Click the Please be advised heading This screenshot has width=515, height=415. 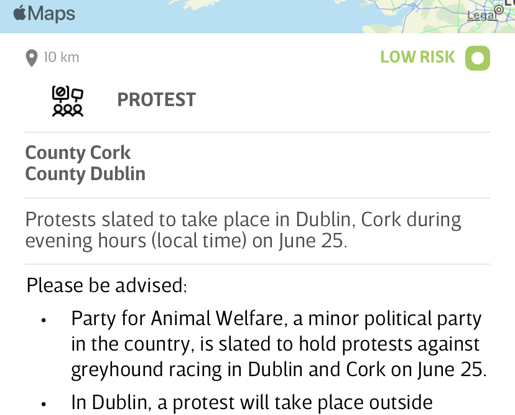point(107,286)
